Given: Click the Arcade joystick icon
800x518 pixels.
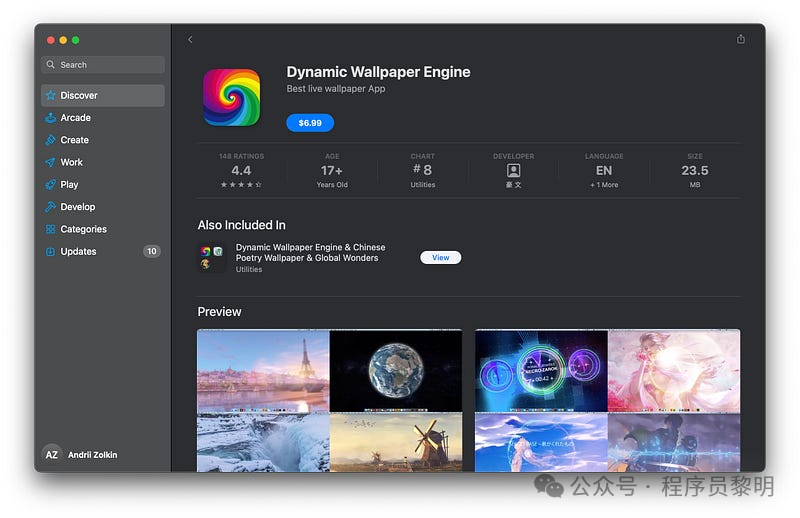Looking at the screenshot, I should pyautogui.click(x=51, y=118).
